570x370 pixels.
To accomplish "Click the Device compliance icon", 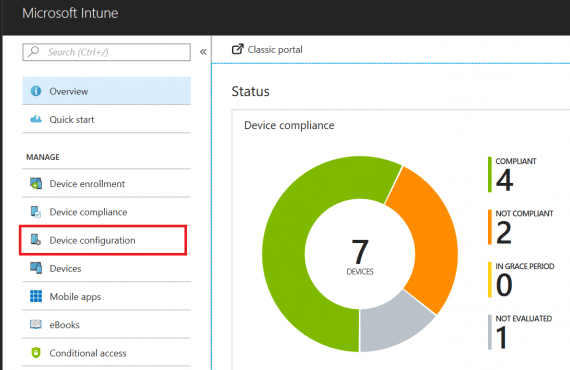I will point(36,212).
